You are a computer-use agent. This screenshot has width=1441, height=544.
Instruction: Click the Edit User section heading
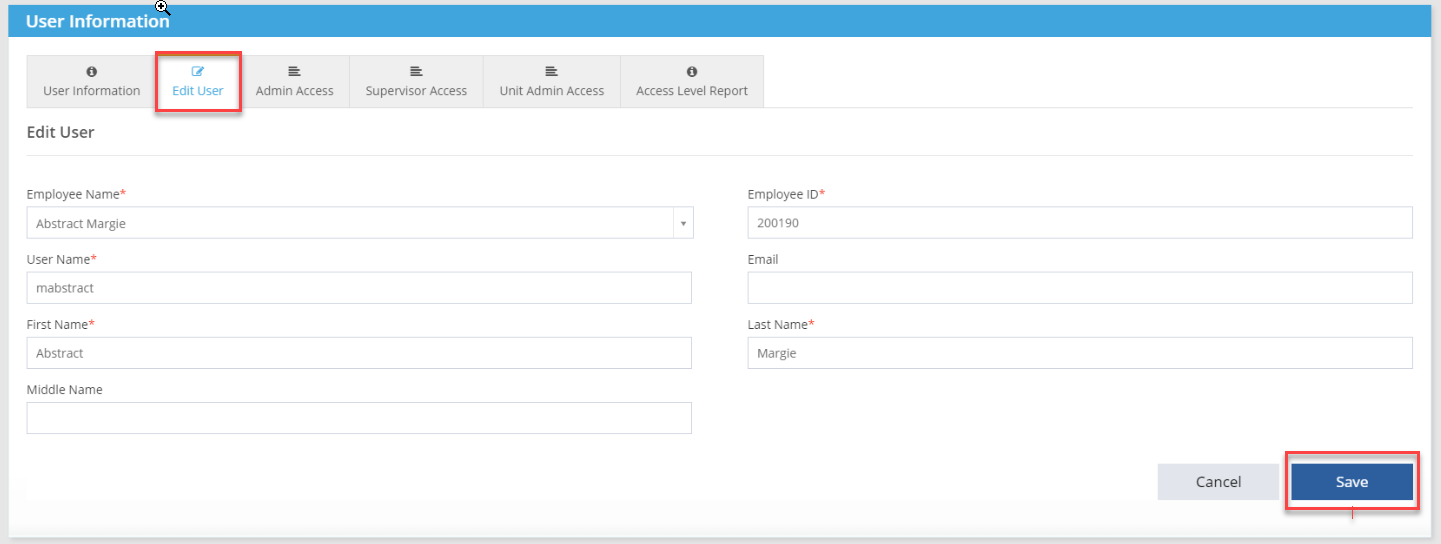[60, 132]
